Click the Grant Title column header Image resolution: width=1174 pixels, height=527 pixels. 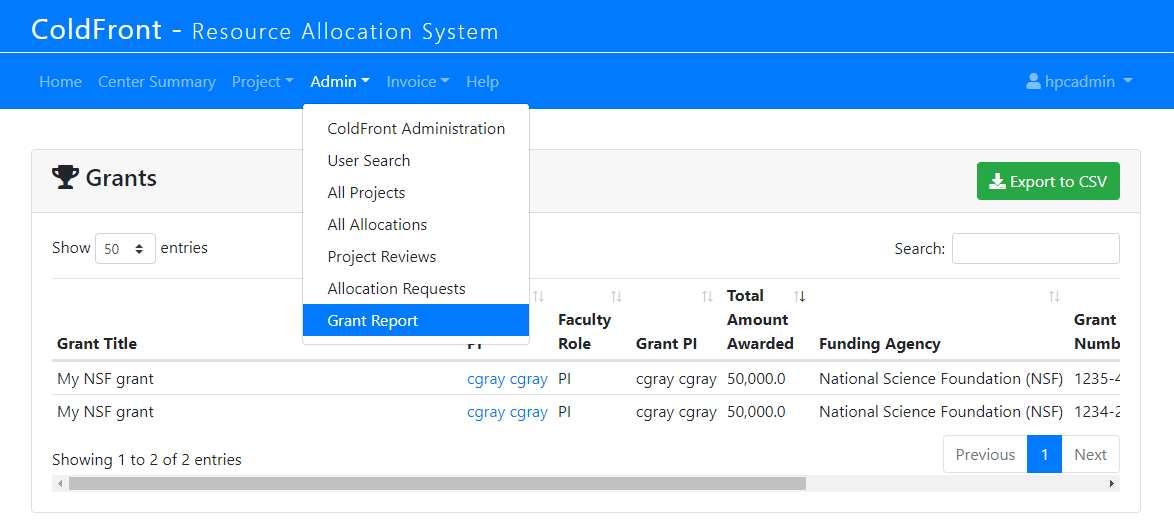pyautogui.click(x=97, y=344)
